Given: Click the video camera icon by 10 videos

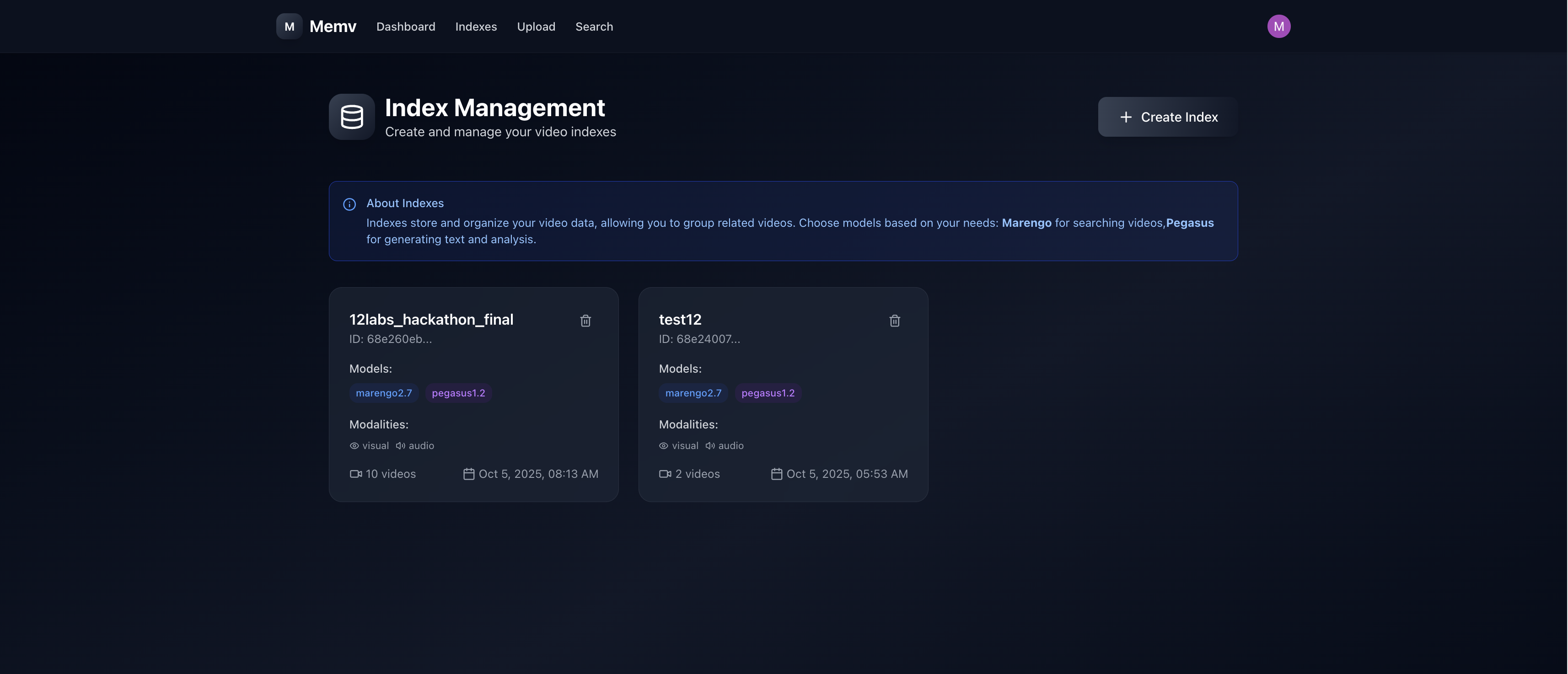Looking at the screenshot, I should point(355,474).
